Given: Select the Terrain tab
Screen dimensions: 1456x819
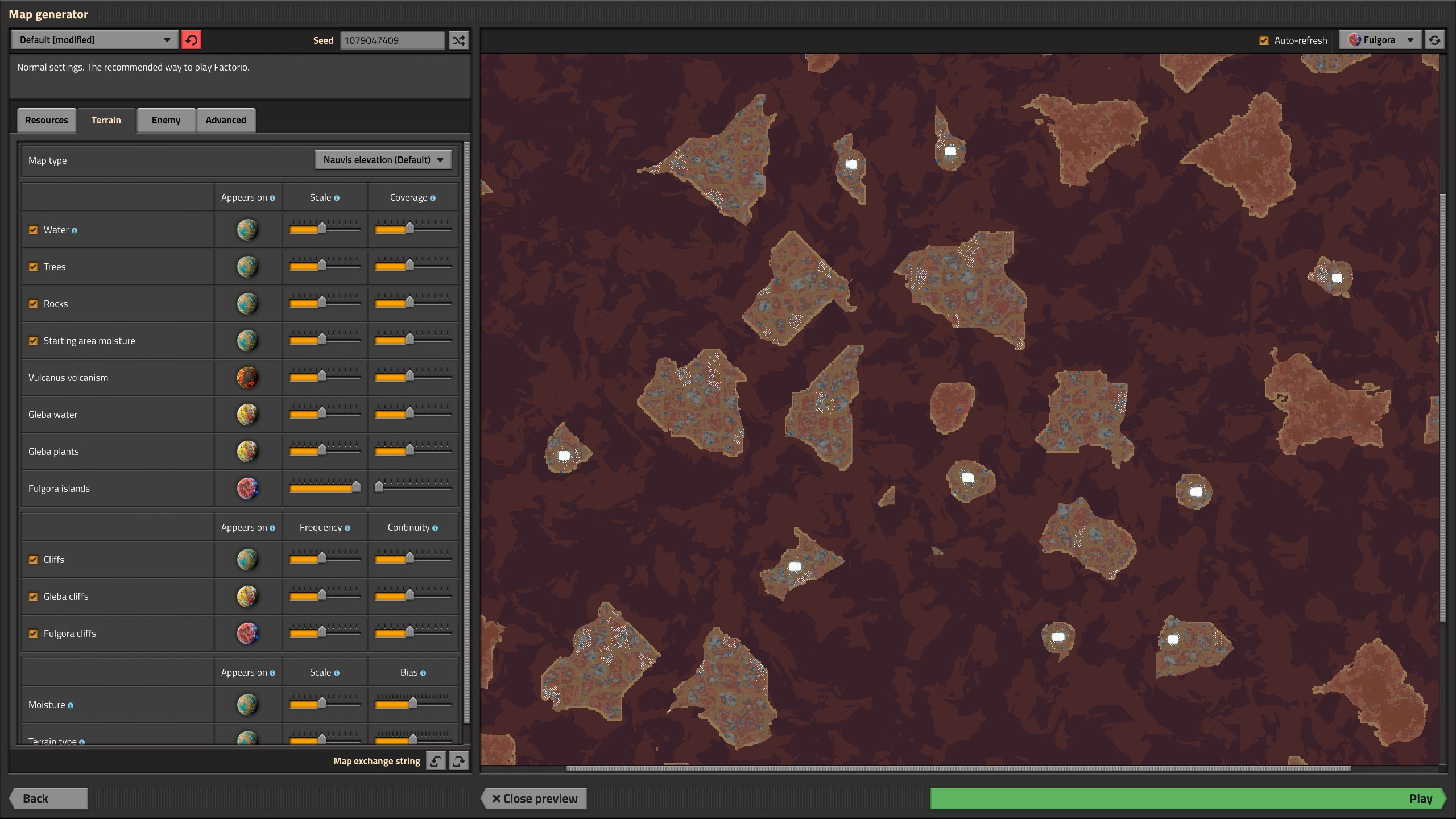Looking at the screenshot, I should tap(106, 120).
